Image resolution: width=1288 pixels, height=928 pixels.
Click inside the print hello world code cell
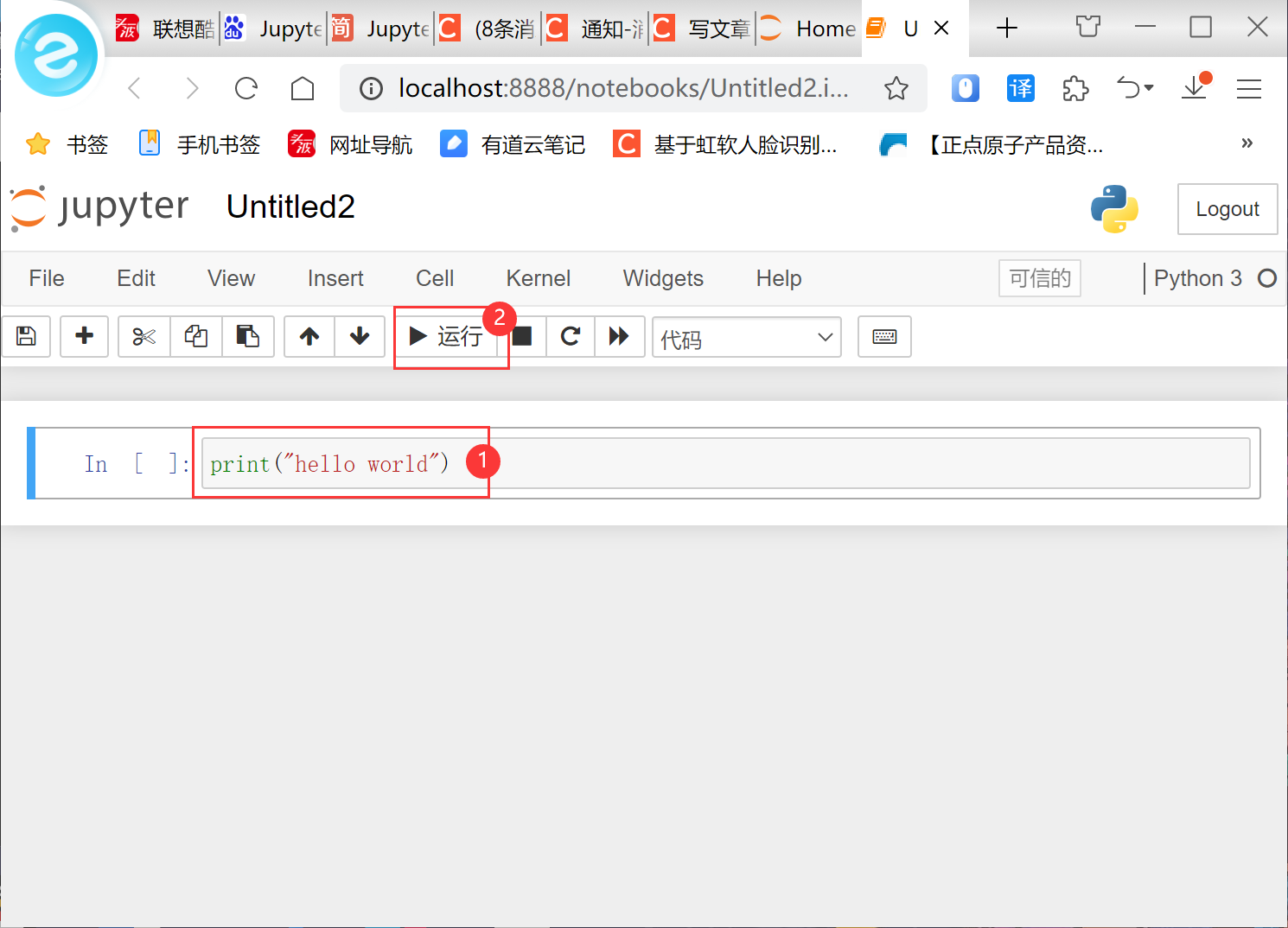click(328, 463)
